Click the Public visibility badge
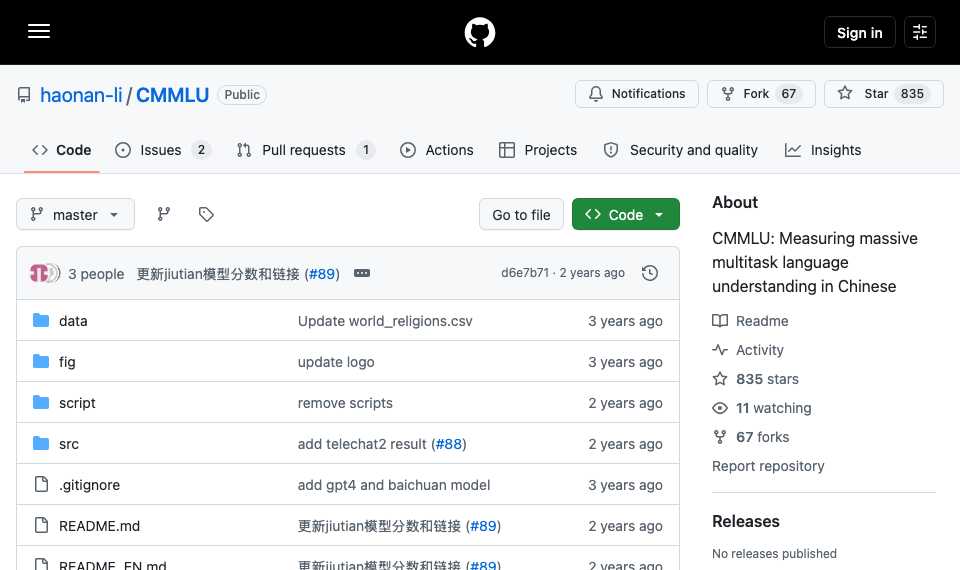Screen dimensions: 960x570 (242, 95)
